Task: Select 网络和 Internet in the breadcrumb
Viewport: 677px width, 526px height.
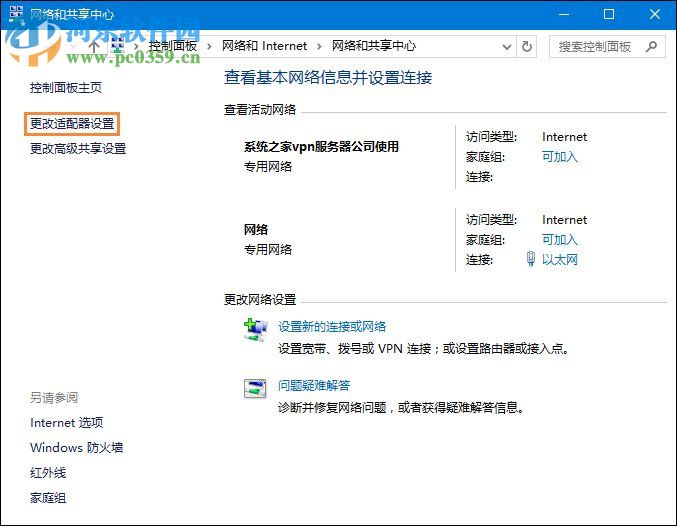Action: [264, 46]
